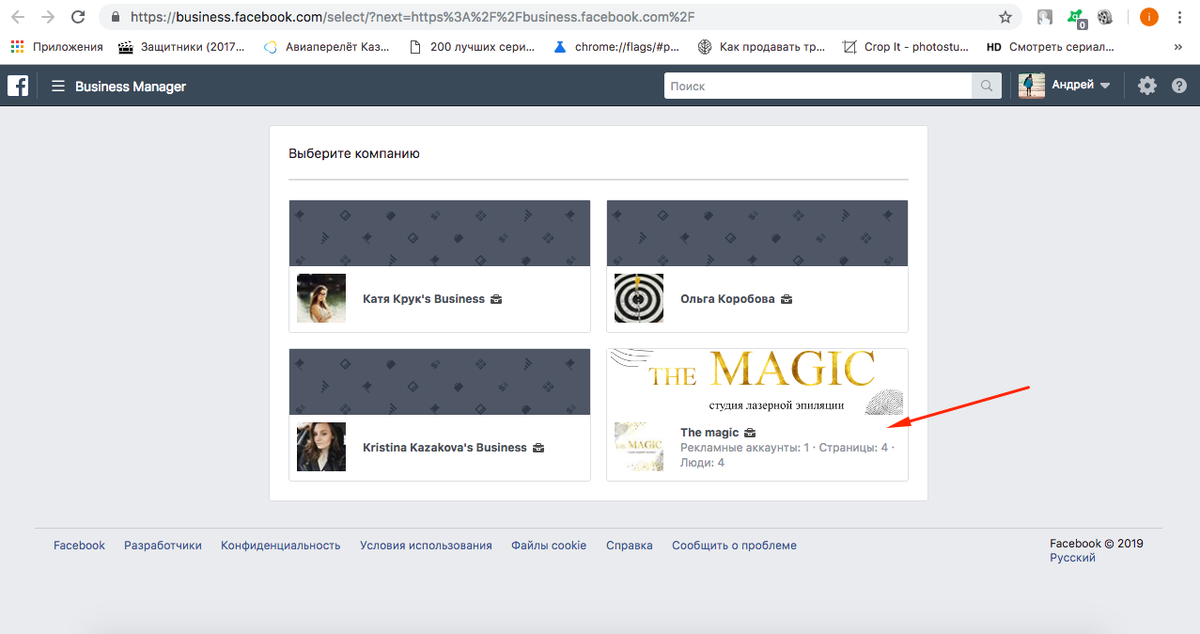Click Kristina Kazakova's profile photo
Screen dimensions: 1200x634
321,447
